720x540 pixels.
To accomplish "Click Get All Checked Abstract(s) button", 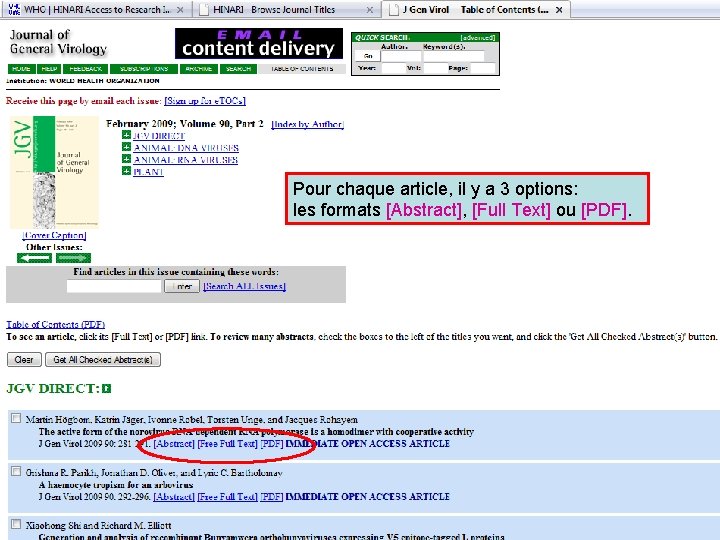I will 103,360.
